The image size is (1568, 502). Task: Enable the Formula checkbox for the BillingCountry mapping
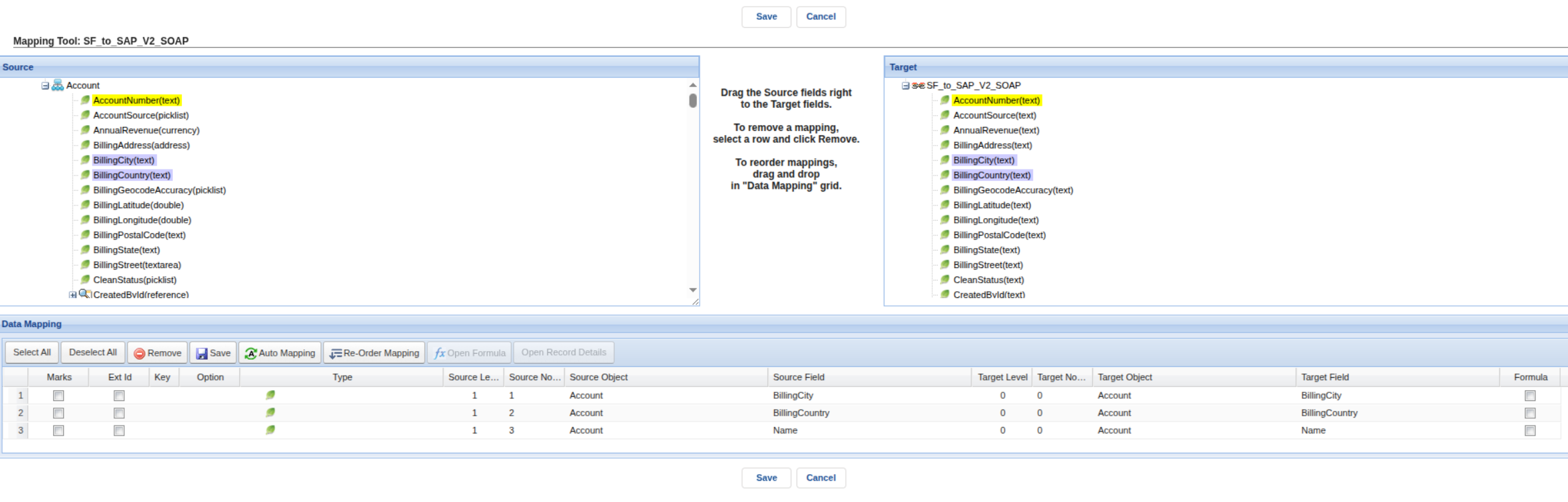click(x=1530, y=413)
